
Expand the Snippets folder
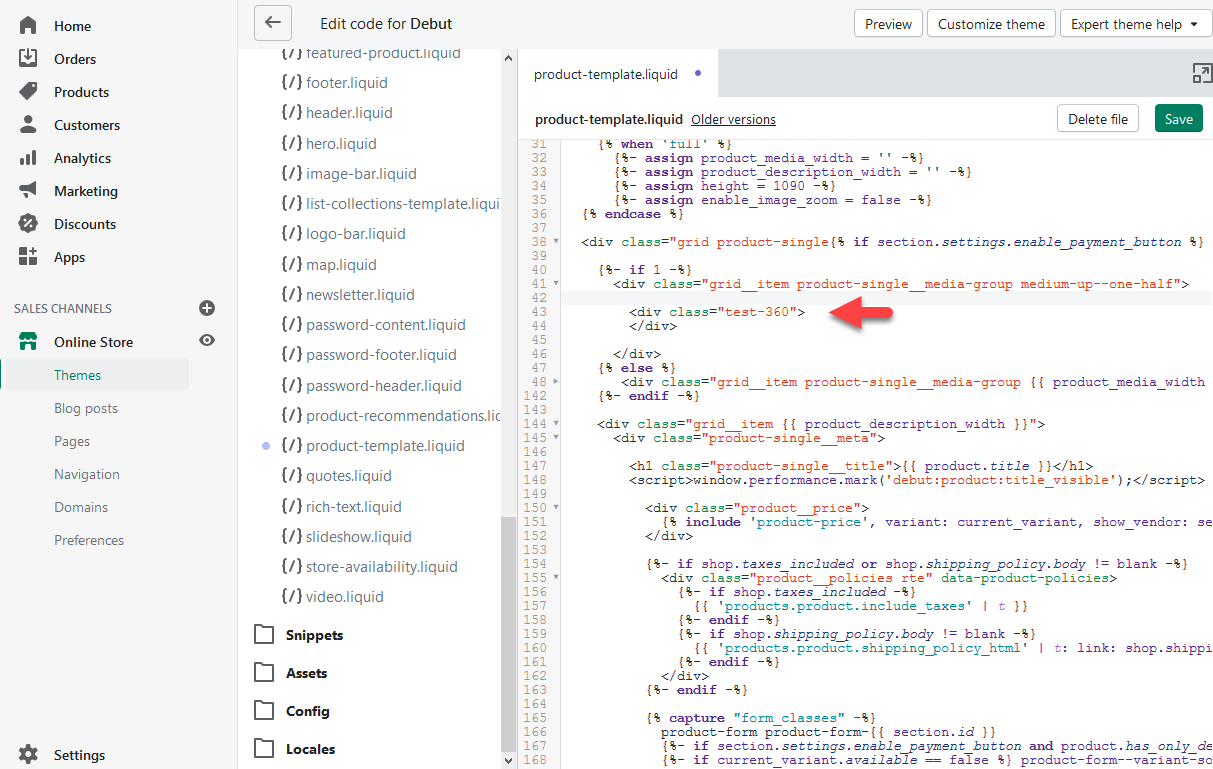(x=298, y=635)
